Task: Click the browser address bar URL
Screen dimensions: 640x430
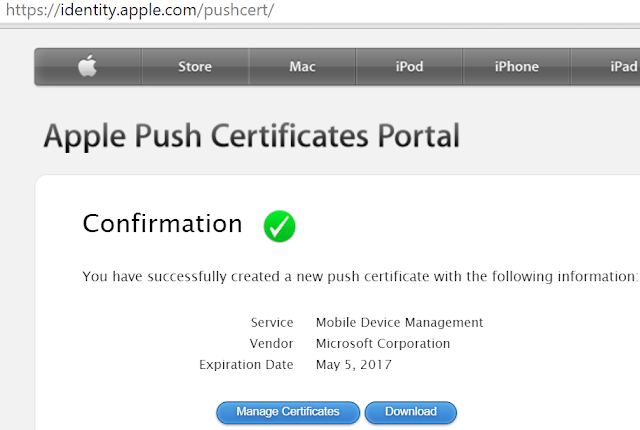Action: [x=140, y=10]
